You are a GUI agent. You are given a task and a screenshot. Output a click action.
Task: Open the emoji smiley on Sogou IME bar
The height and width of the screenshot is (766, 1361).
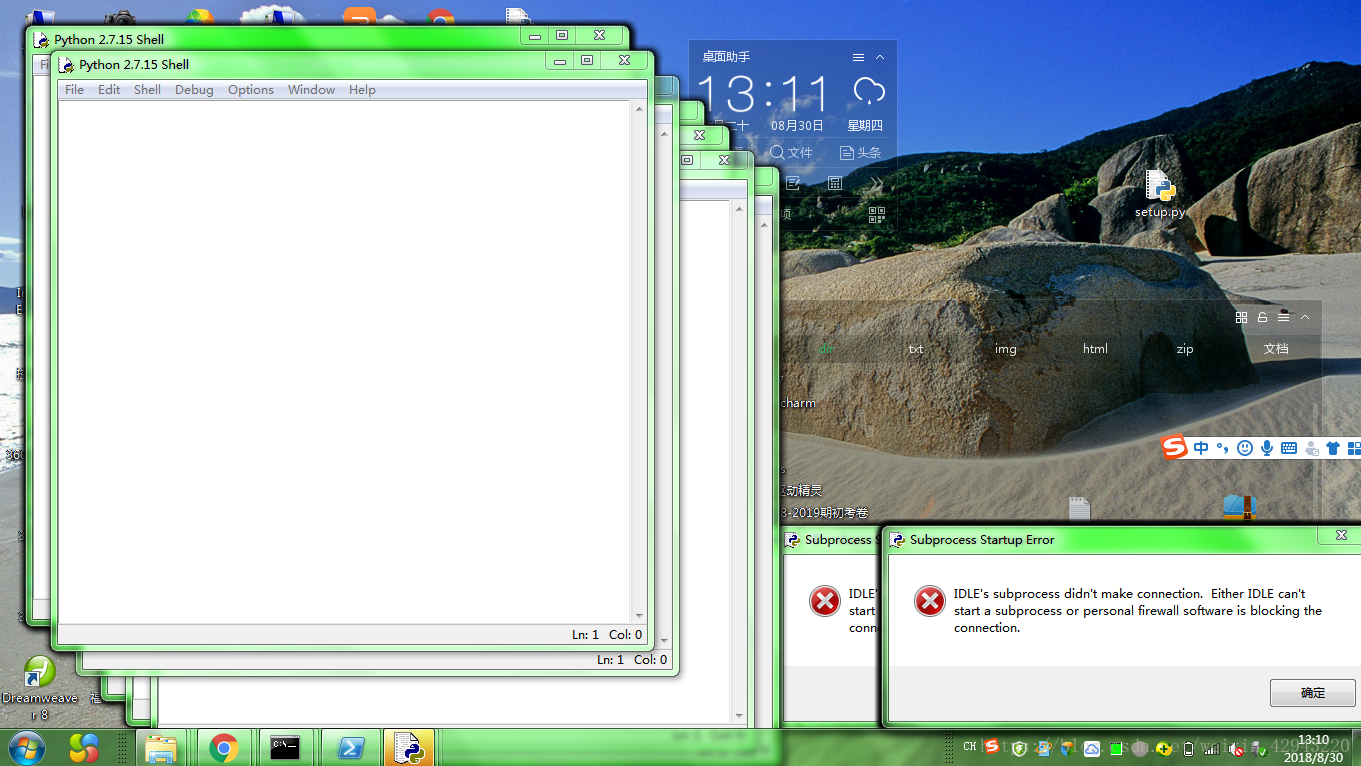(x=1245, y=448)
